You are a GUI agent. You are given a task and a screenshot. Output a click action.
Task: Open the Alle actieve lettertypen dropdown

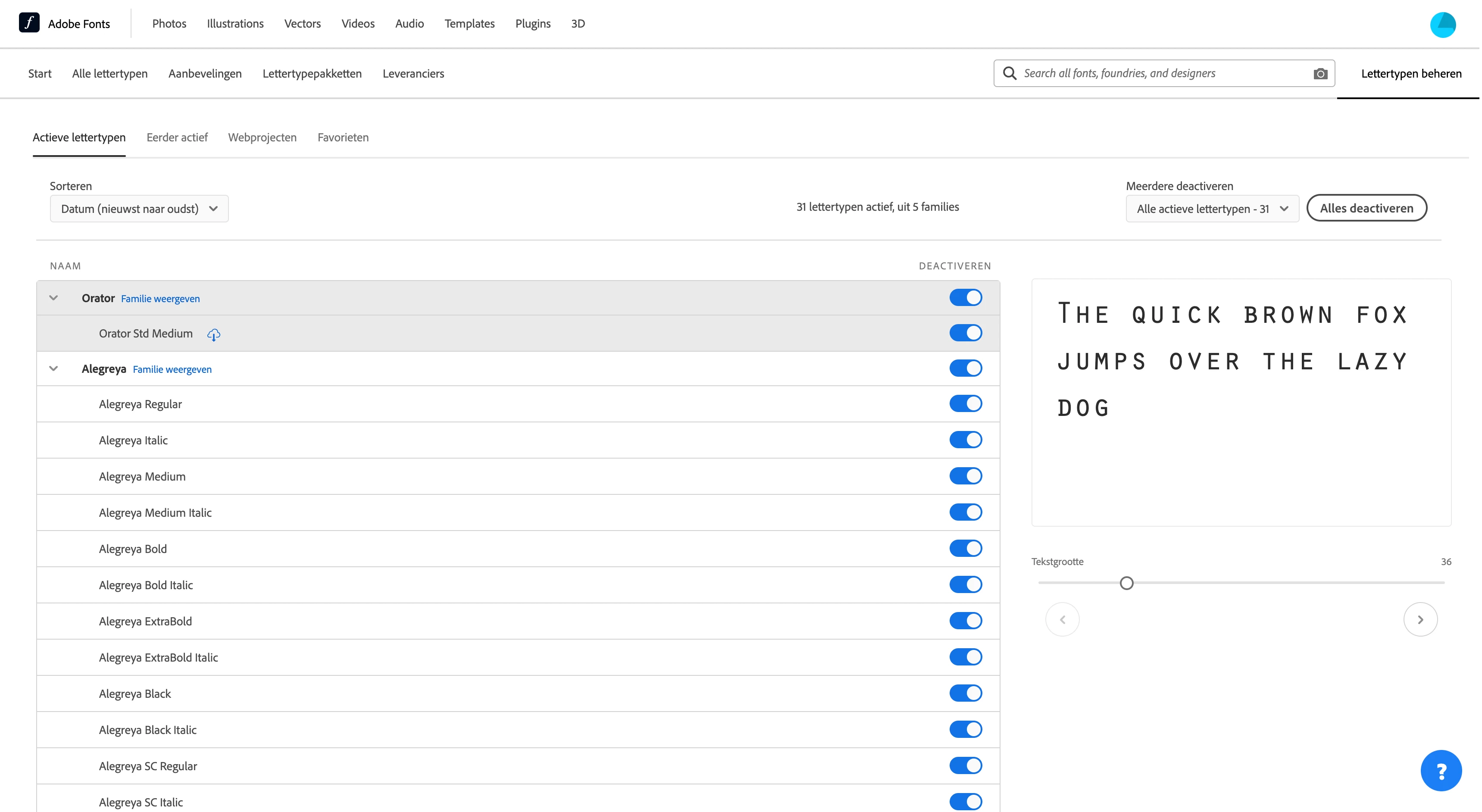(x=1212, y=209)
